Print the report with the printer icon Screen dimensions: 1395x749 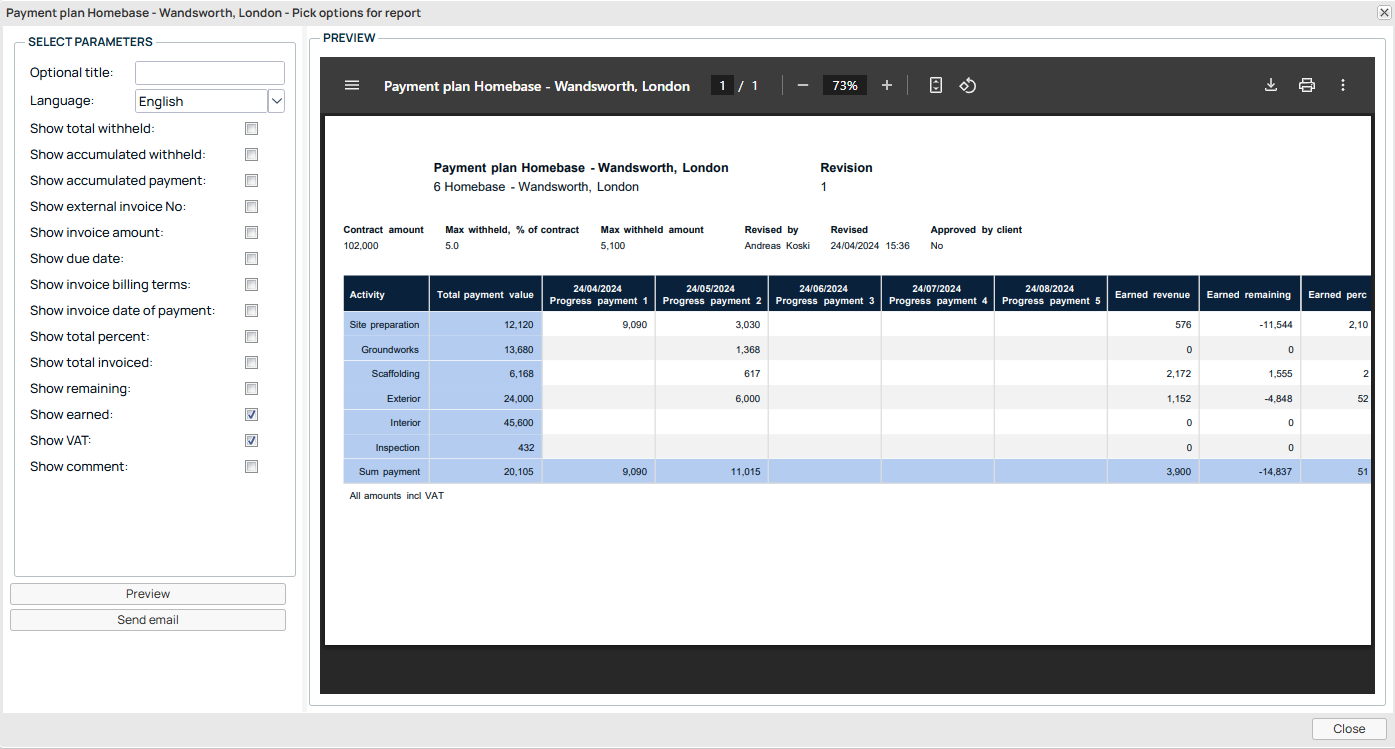click(x=1307, y=85)
